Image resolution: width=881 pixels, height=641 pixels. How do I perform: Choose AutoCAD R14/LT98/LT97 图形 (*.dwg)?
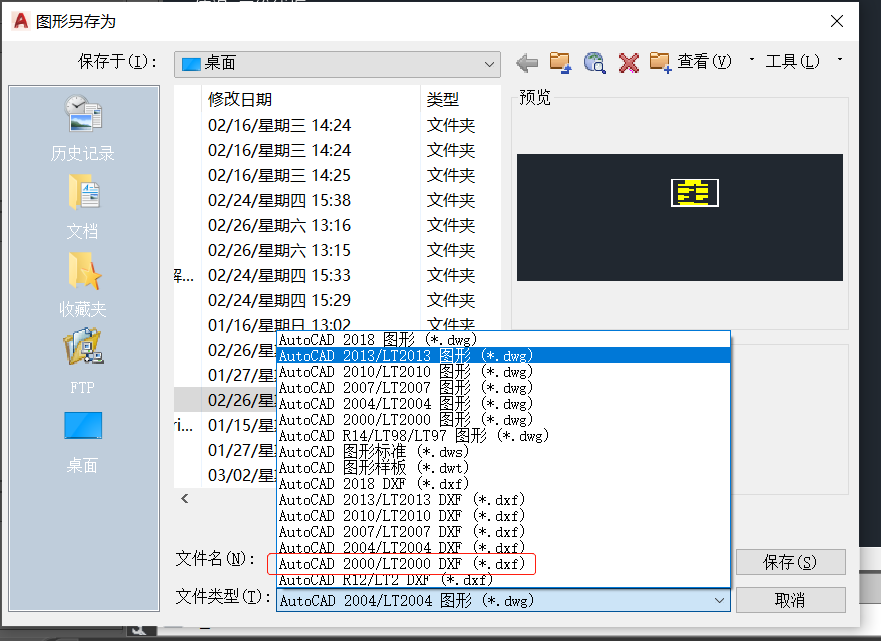pyautogui.click(x=503, y=435)
